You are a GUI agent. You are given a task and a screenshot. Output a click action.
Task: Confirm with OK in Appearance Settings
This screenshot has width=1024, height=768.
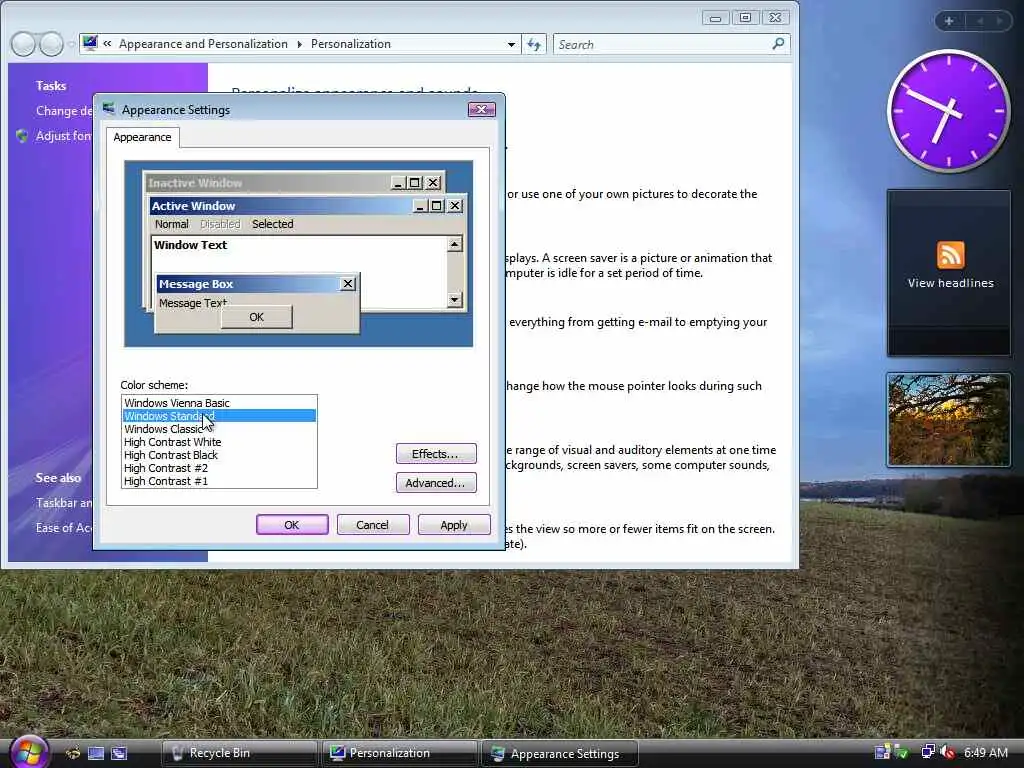pos(292,524)
